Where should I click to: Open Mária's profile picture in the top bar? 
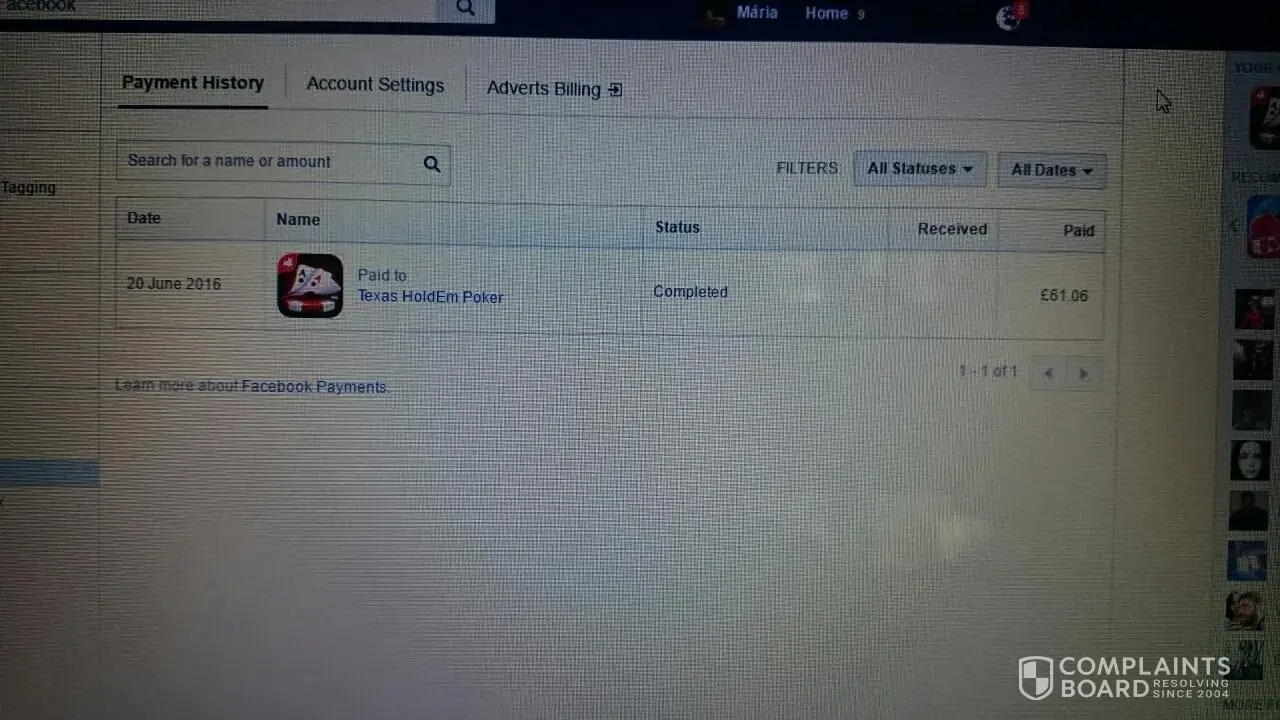[714, 15]
